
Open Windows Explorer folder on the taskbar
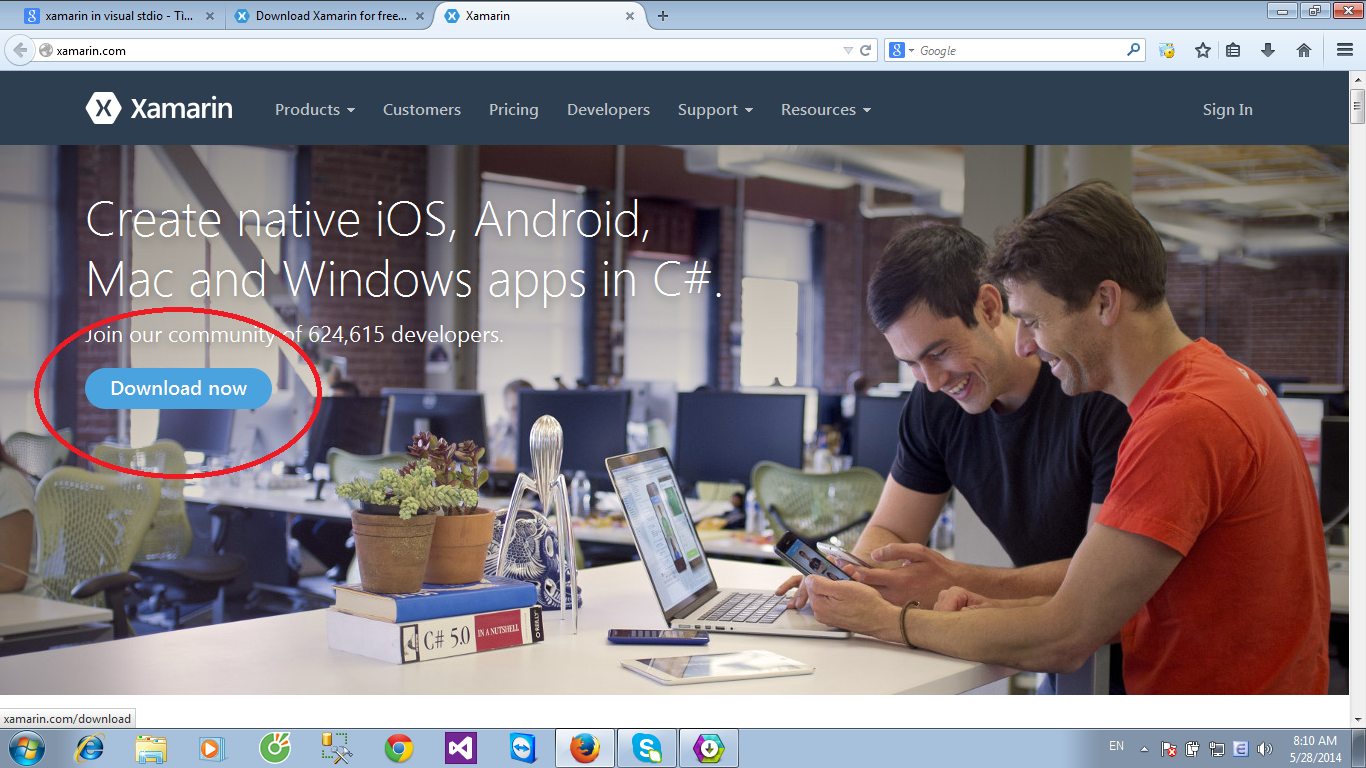click(151, 748)
